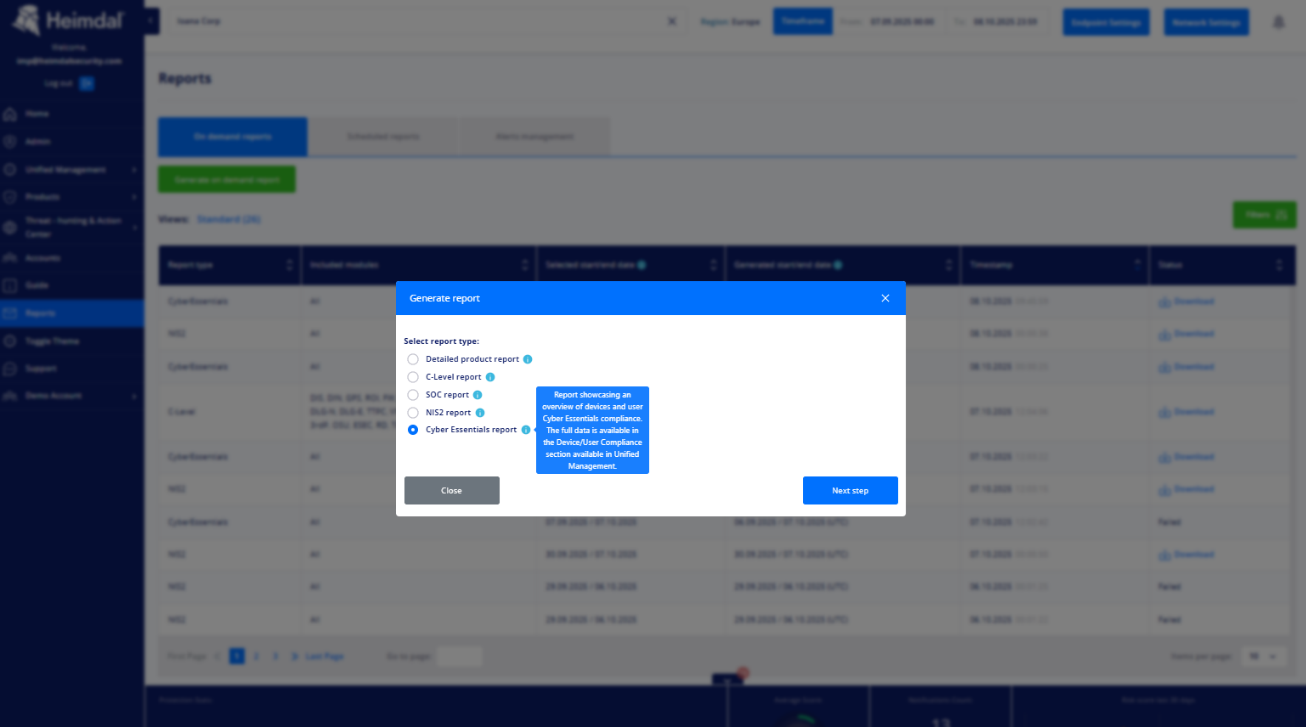Click the Unified Management sidebar icon
Screen dimensions: 1306x727
point(10,169)
